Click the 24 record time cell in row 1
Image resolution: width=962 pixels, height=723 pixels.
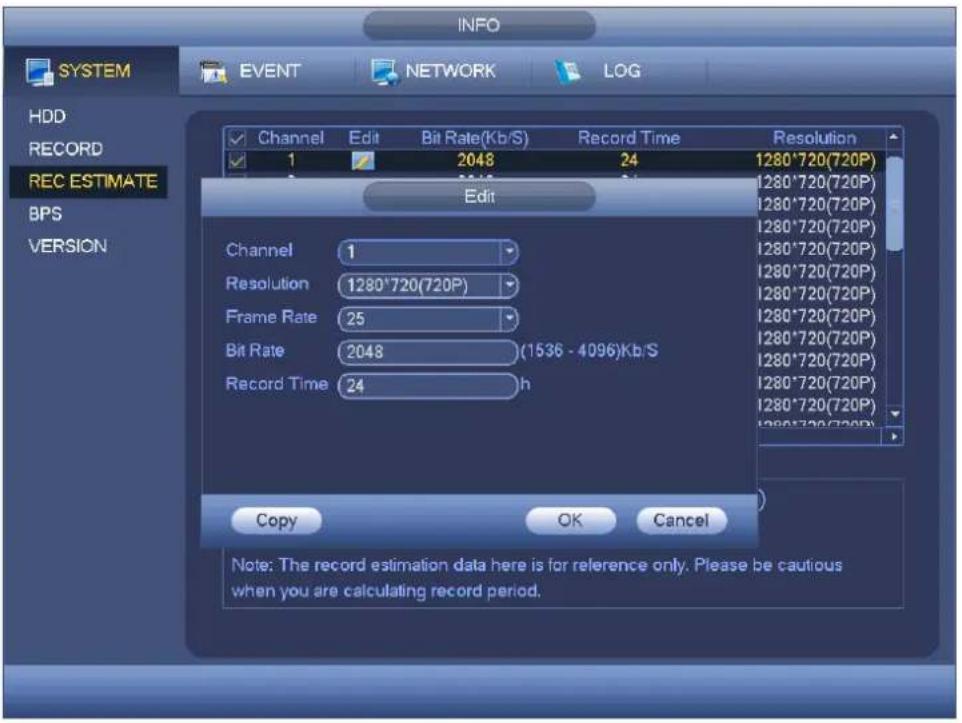629,161
